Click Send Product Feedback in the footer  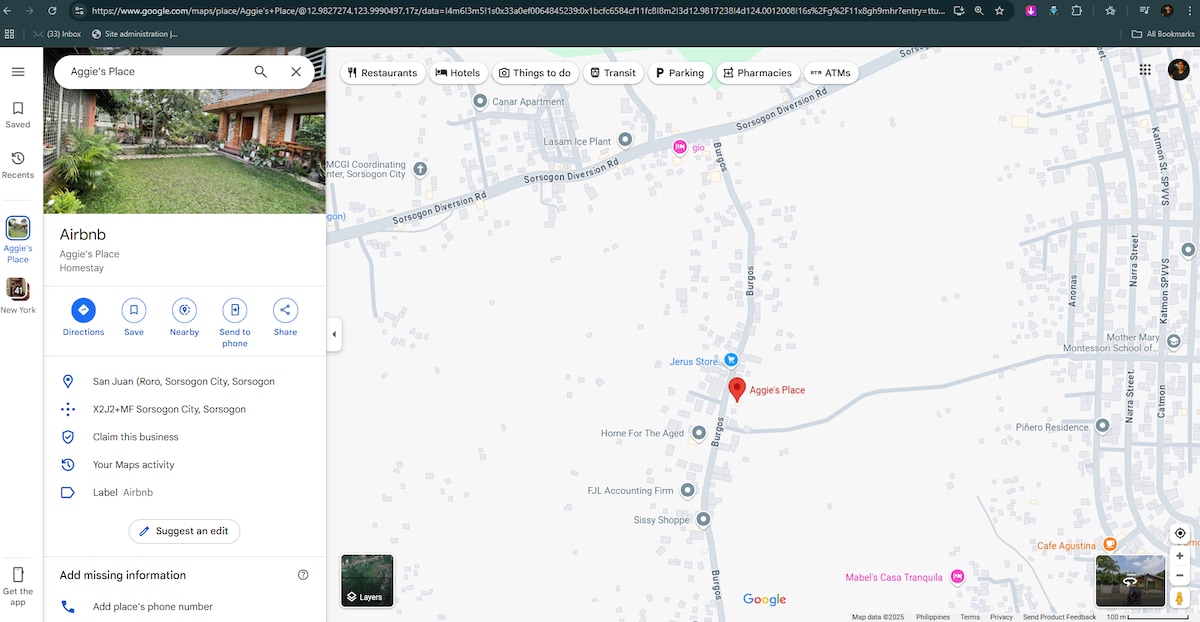tap(1059, 617)
